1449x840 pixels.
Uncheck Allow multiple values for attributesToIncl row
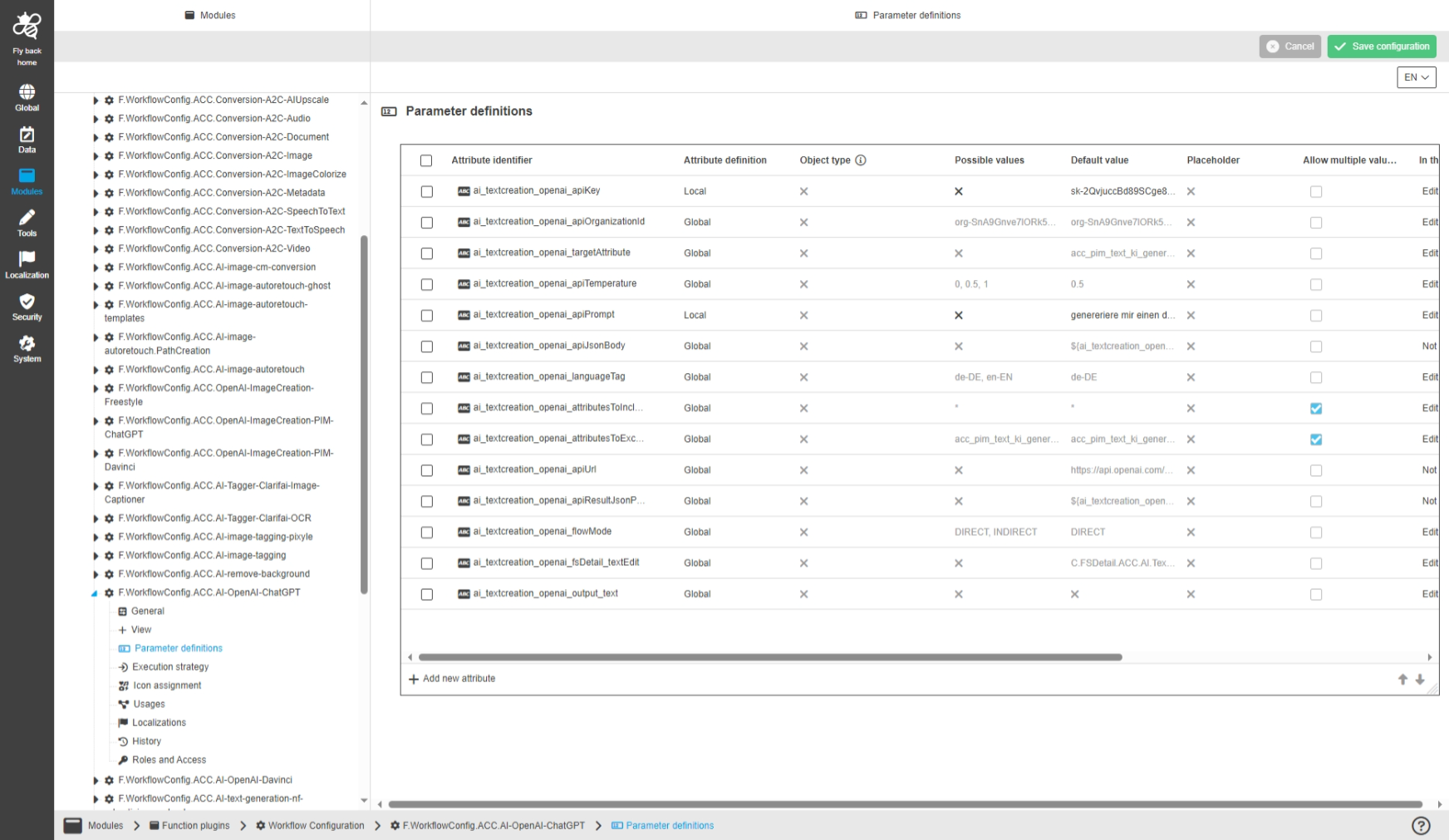(x=1315, y=408)
